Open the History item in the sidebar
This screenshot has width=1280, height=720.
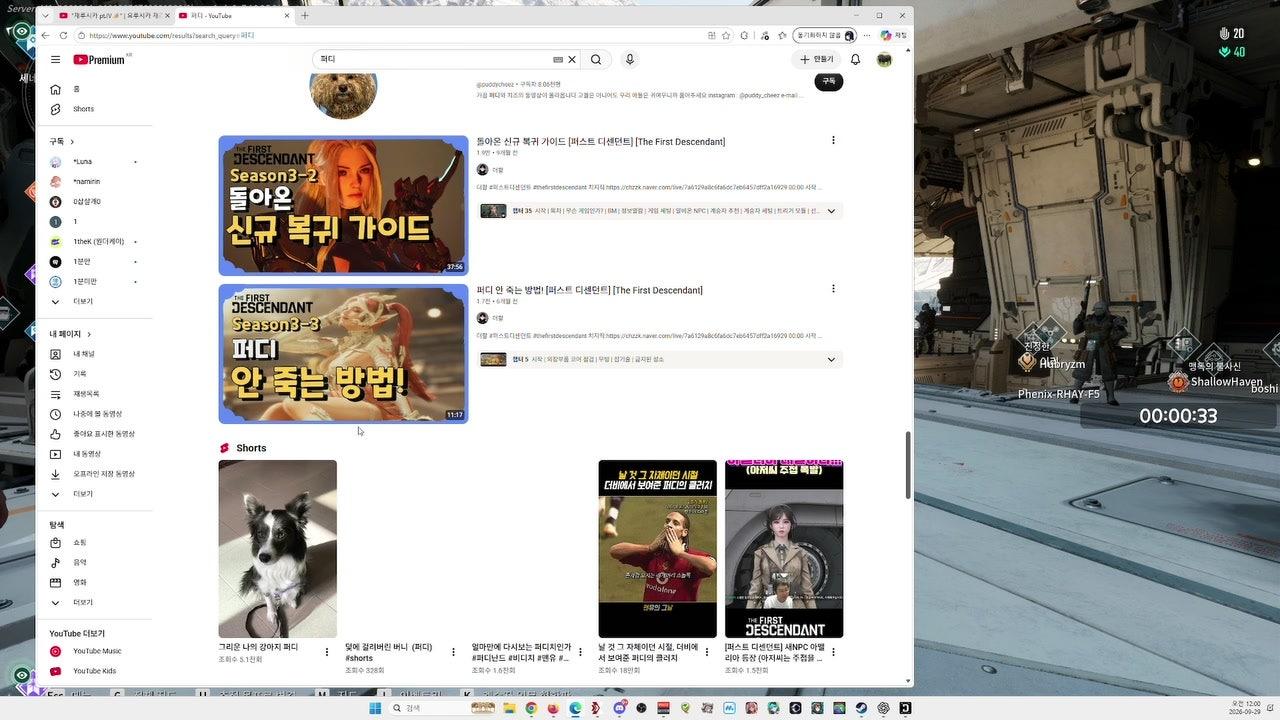click(94, 374)
